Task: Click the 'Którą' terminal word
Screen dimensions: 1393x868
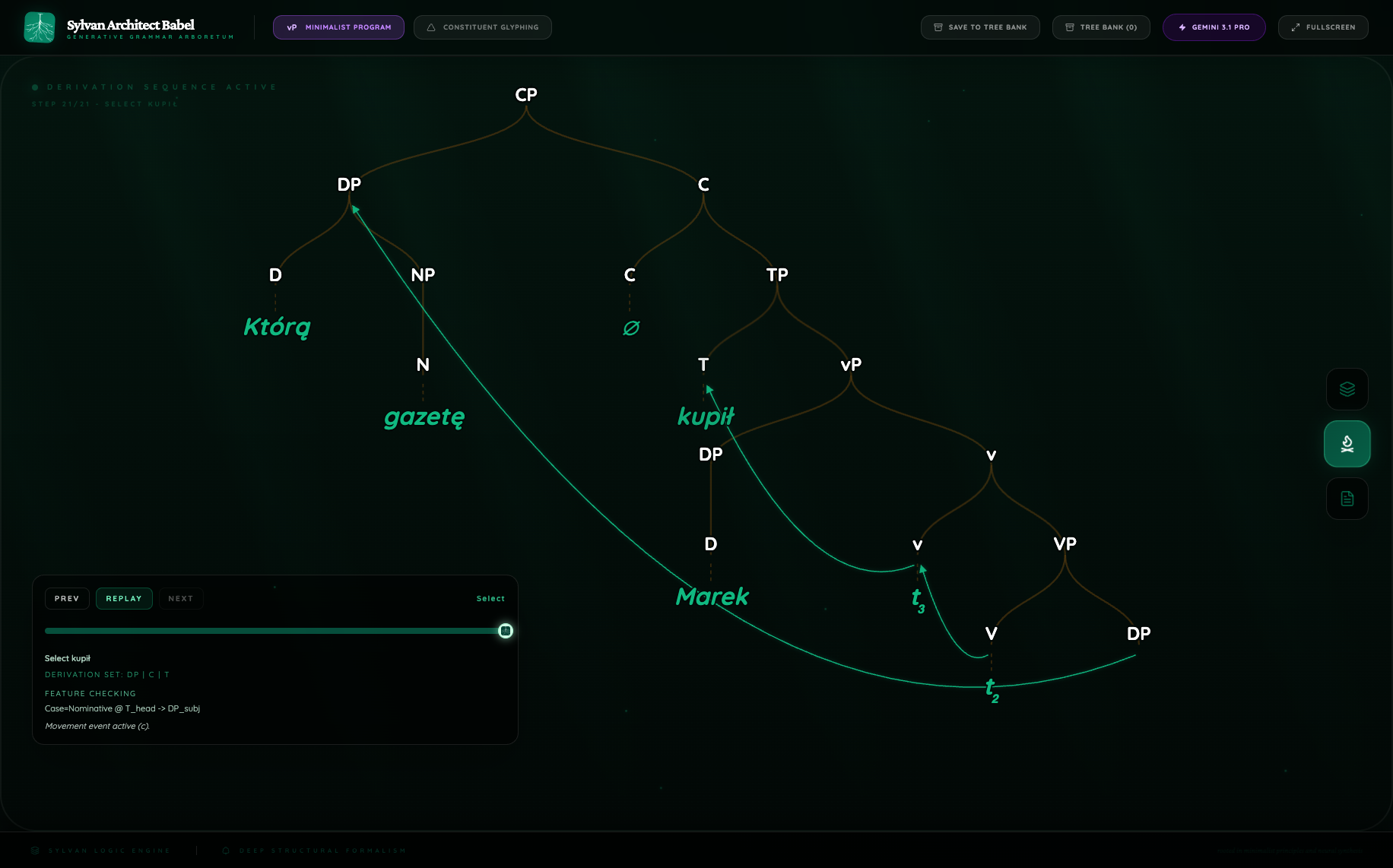Action: coord(277,327)
